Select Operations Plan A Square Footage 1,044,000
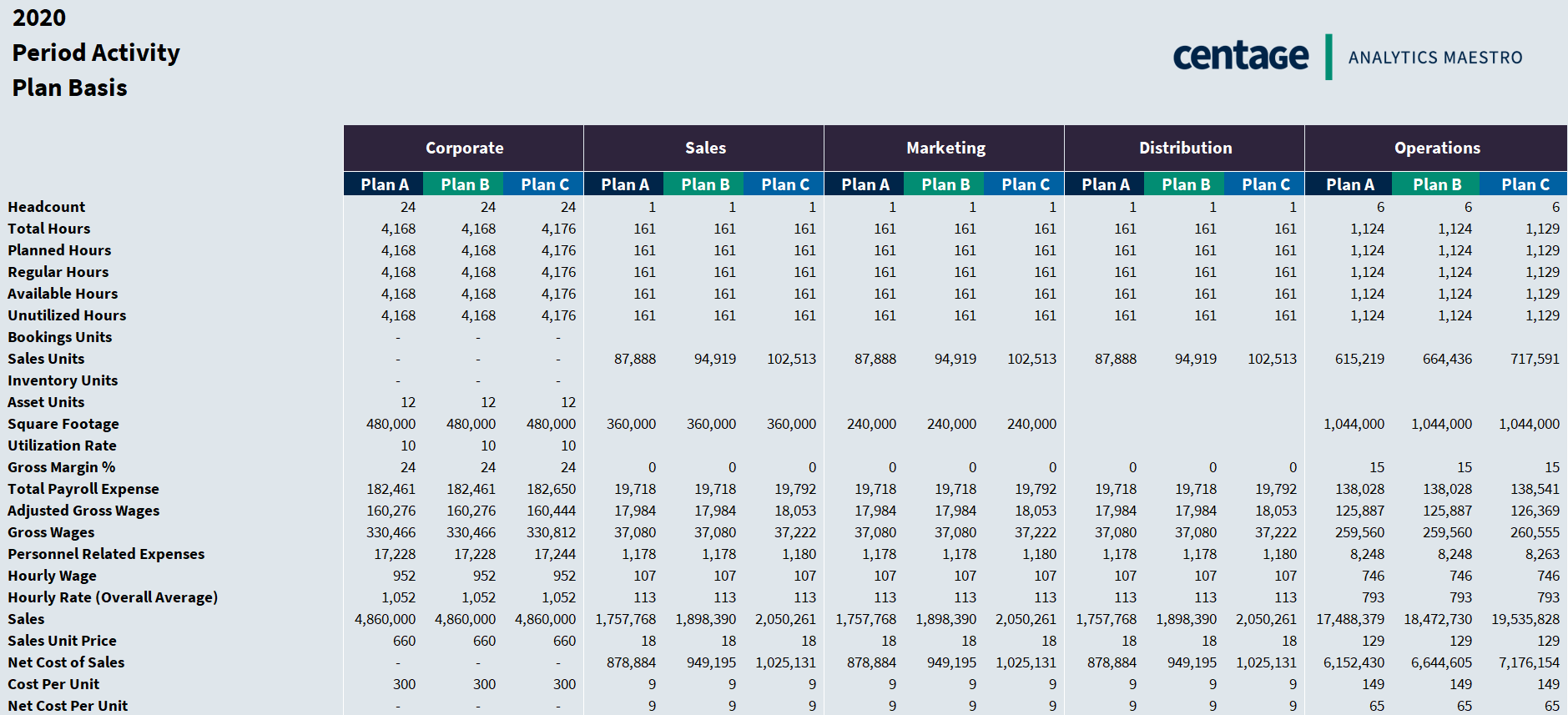The image size is (1568, 715). pos(1354,424)
